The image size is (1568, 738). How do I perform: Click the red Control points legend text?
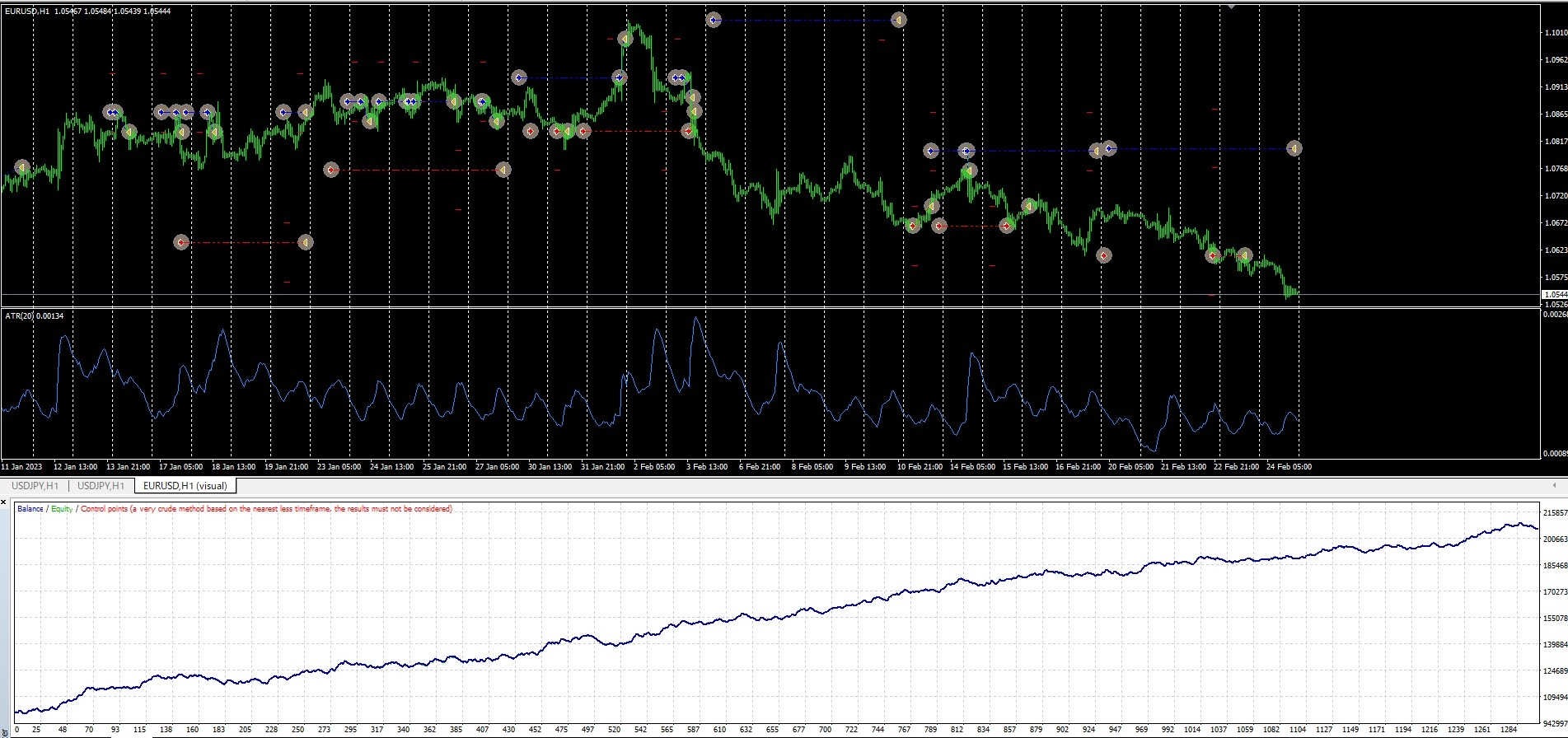[x=266, y=509]
